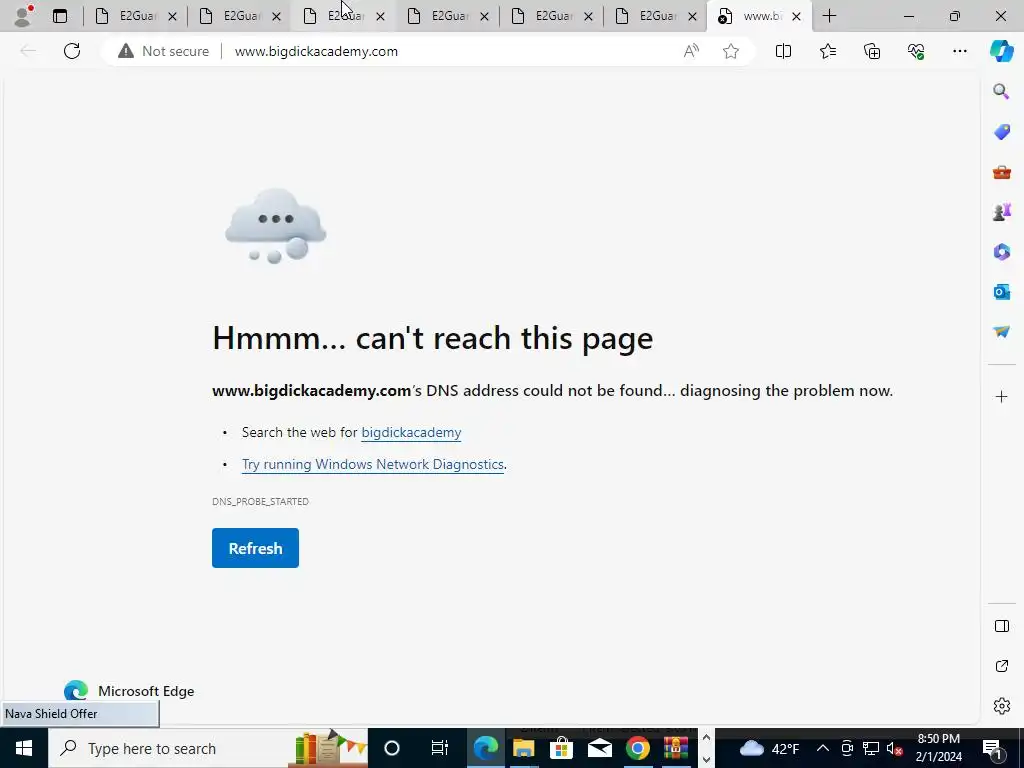This screenshot has height=768, width=1024.
Task: Open Cortana circle icon on taskbar
Action: tap(392, 748)
